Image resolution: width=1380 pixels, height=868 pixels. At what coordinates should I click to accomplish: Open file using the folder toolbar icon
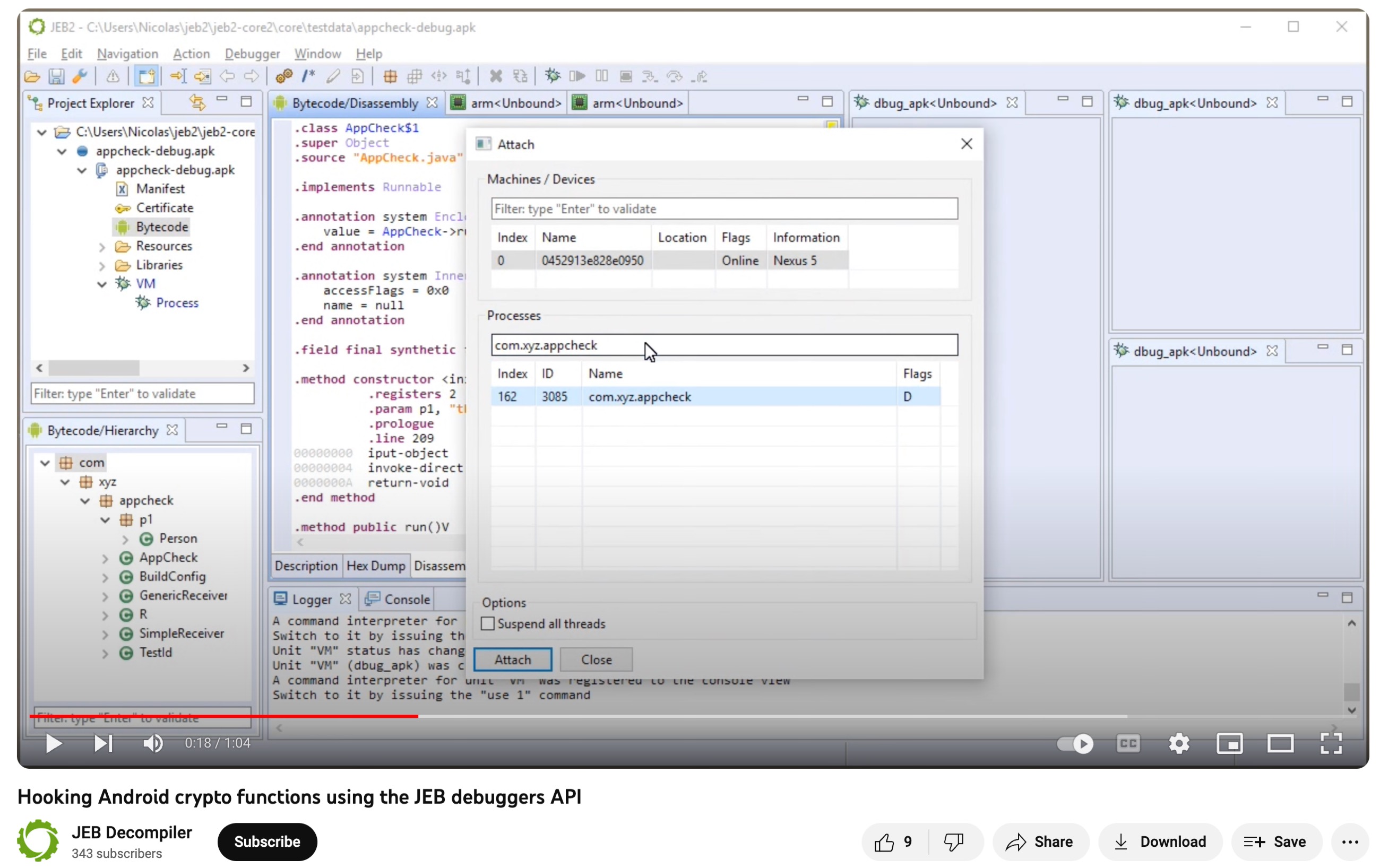click(x=32, y=76)
